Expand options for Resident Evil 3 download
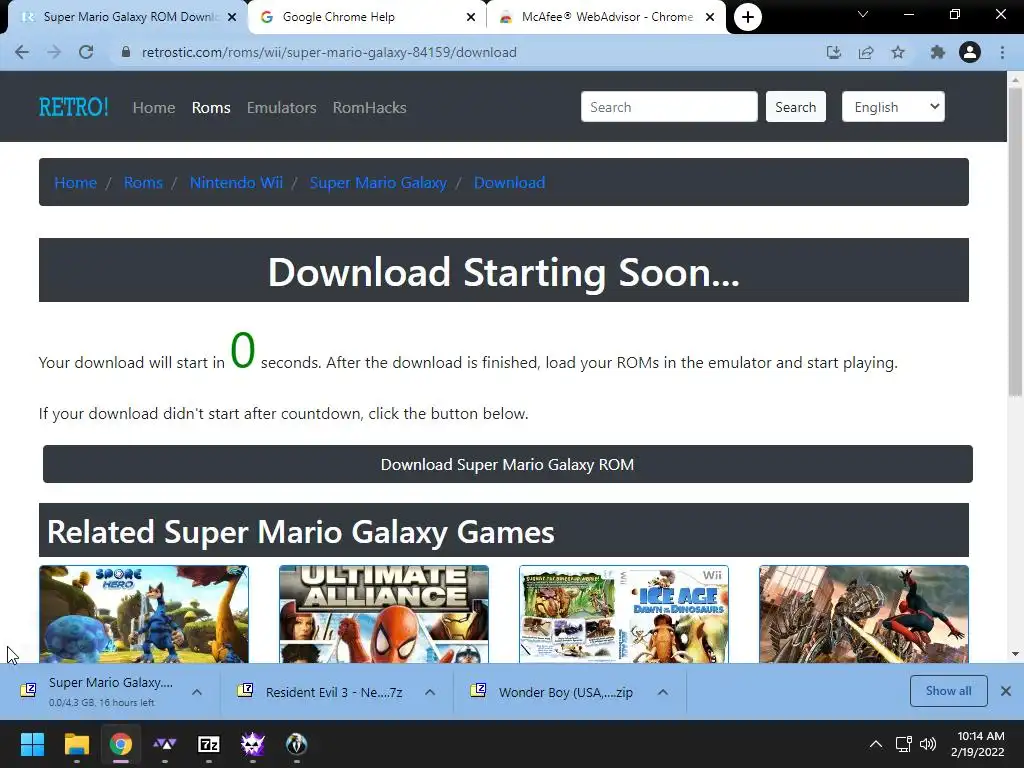Image resolution: width=1024 pixels, height=768 pixels. [430, 692]
